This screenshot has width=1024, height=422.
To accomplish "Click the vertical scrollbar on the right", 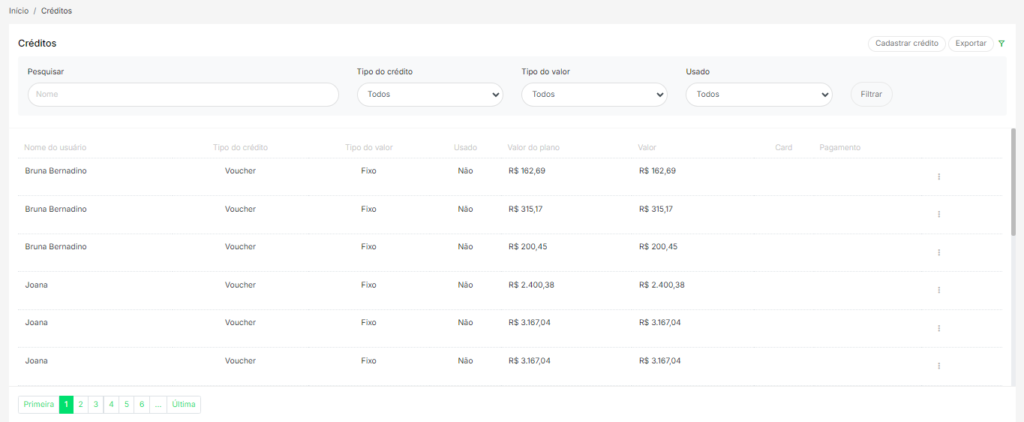I will pyautogui.click(x=1014, y=180).
